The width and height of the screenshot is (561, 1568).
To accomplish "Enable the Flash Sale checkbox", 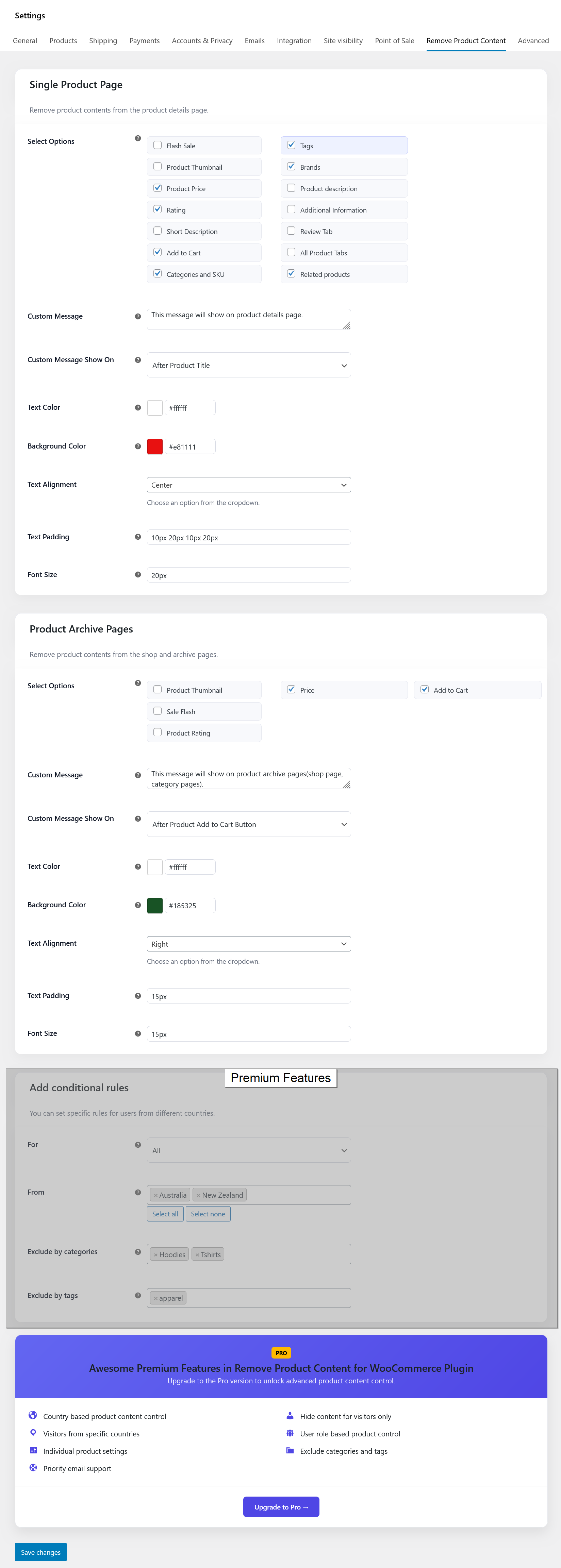I will coord(158,146).
